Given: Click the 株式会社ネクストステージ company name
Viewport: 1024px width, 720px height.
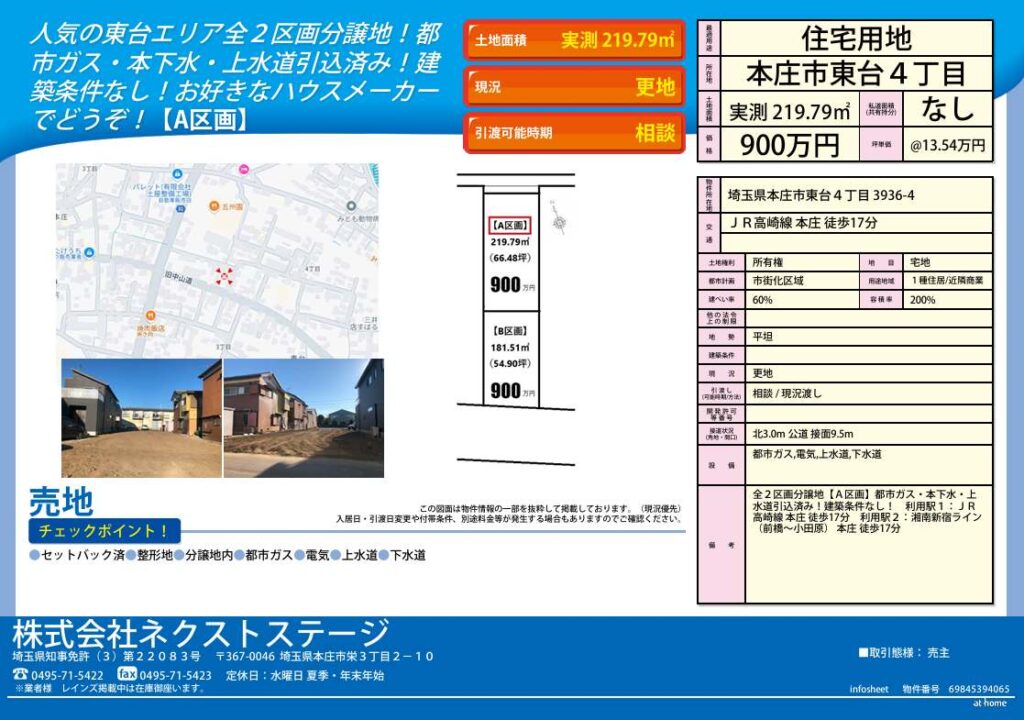Looking at the screenshot, I should point(200,633).
